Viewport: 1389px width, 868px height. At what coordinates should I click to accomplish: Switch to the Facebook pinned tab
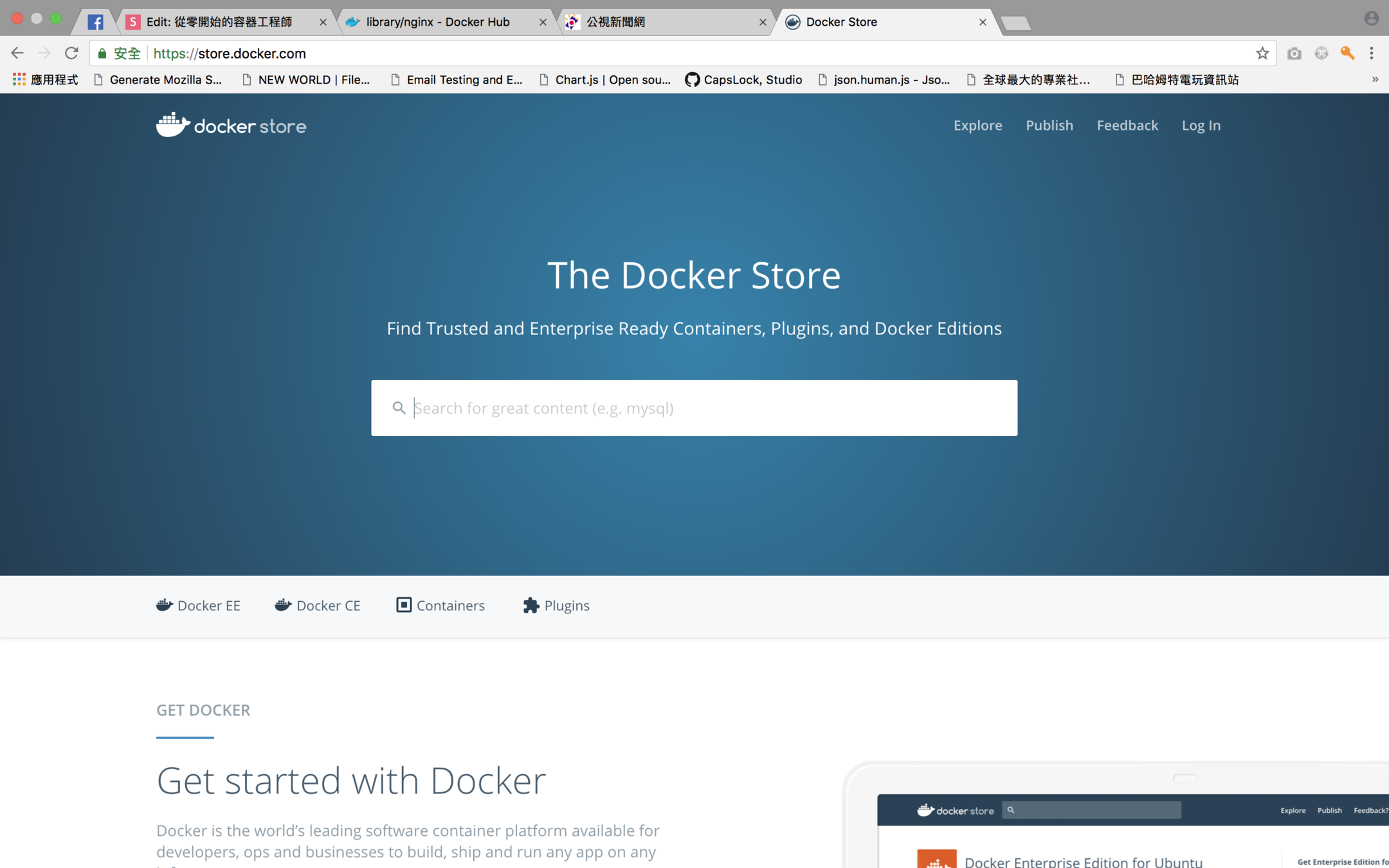tap(95, 22)
